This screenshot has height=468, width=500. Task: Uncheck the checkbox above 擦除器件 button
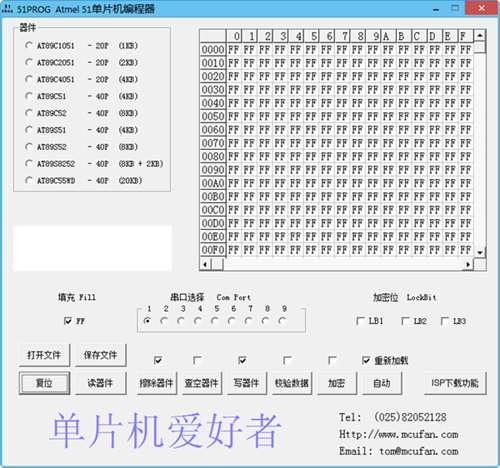(158, 360)
